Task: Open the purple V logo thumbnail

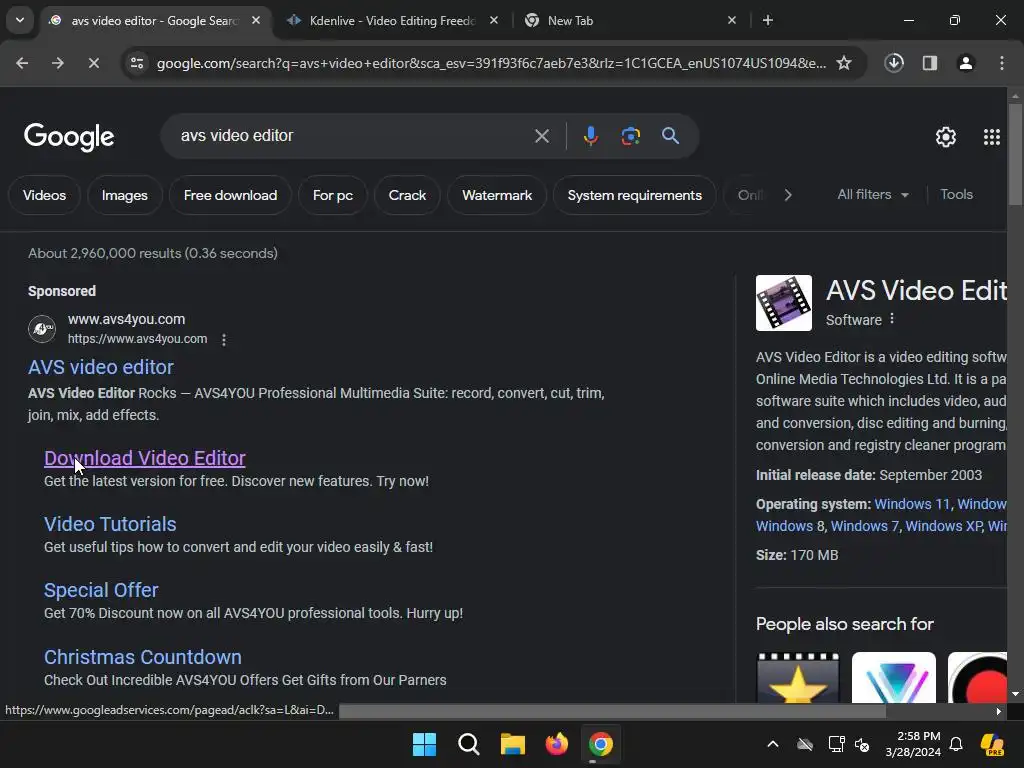Action: click(893, 677)
